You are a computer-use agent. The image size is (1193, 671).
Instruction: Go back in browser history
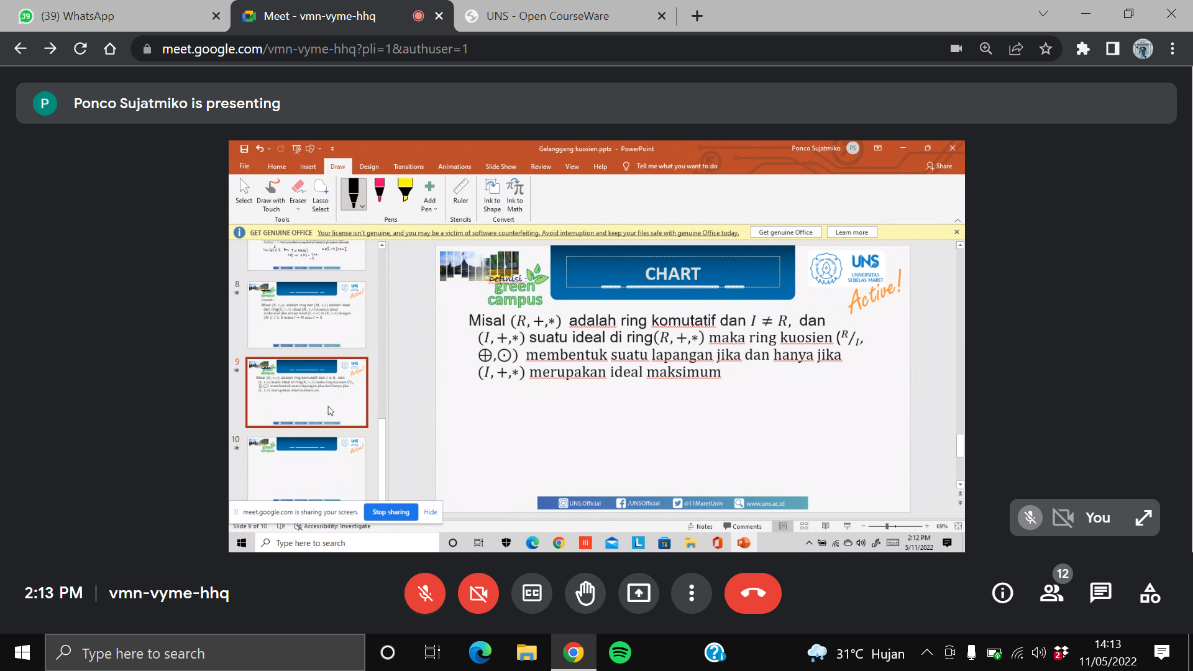21,49
